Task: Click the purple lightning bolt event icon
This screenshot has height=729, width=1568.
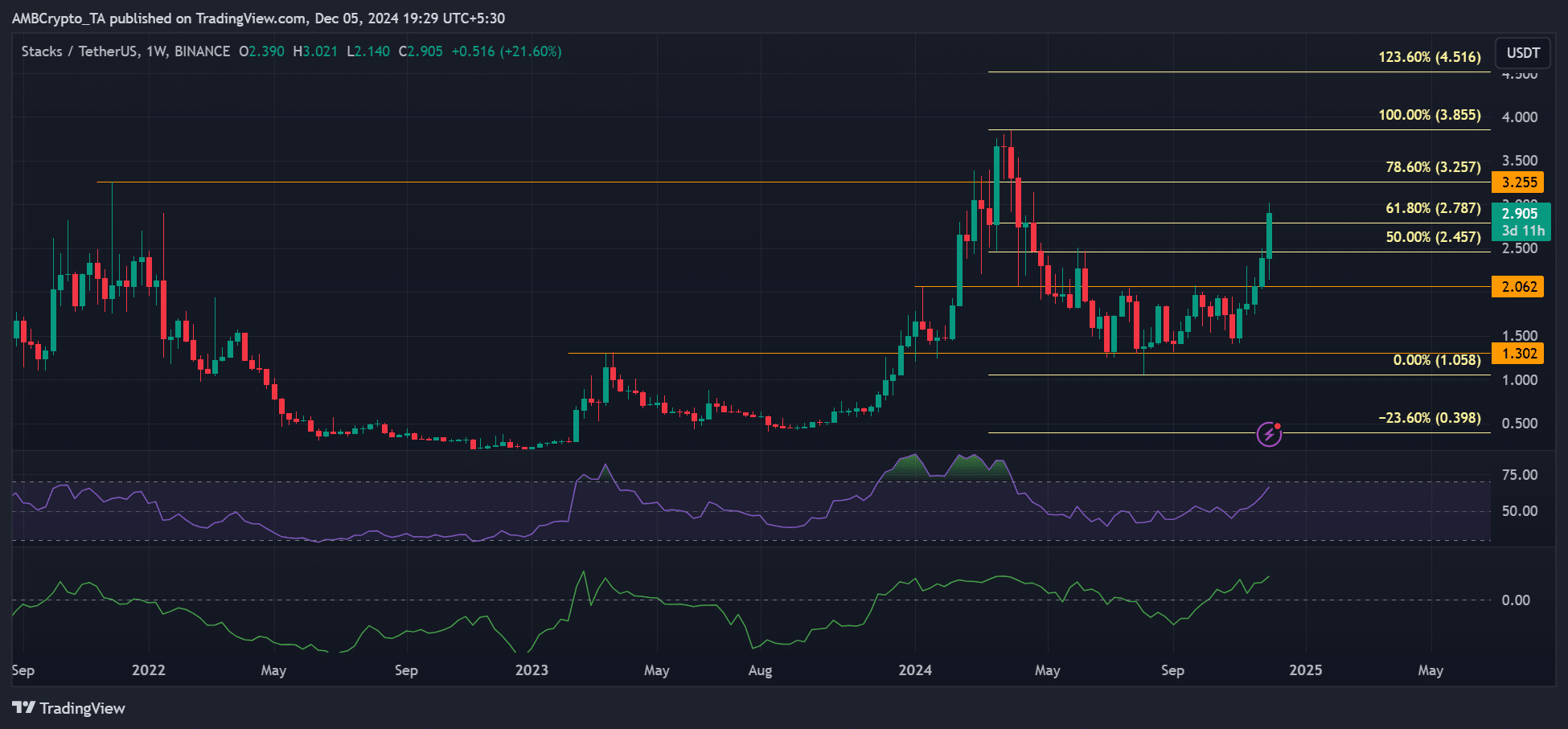Action: 1269,435
